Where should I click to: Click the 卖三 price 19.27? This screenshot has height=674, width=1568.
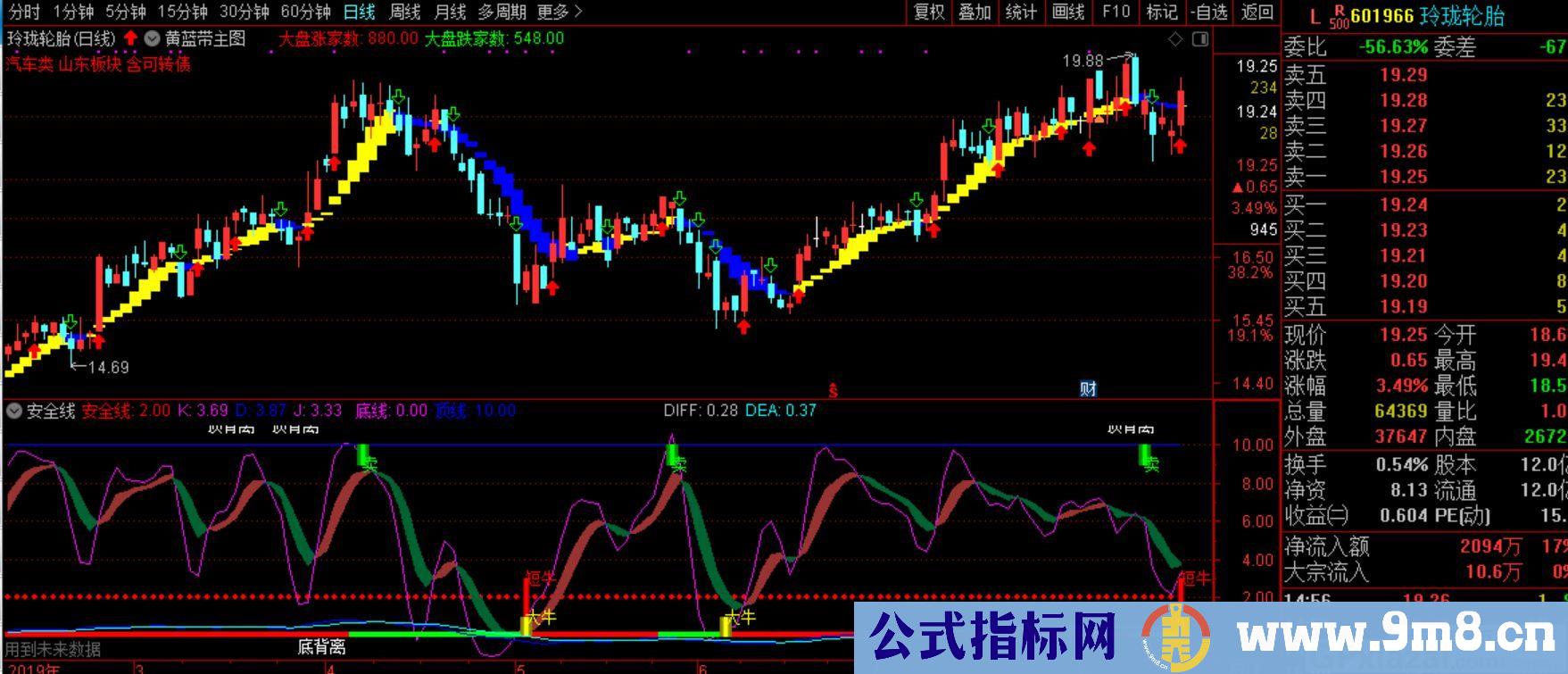[1404, 126]
